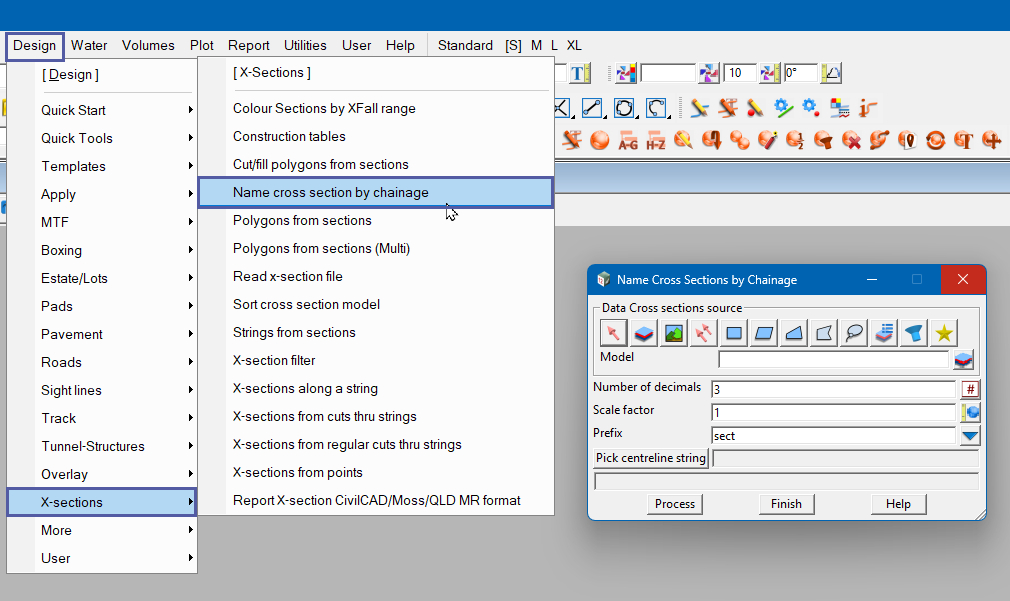Select the landscape view source icon
Screen dimensions: 1010x601
point(674,333)
